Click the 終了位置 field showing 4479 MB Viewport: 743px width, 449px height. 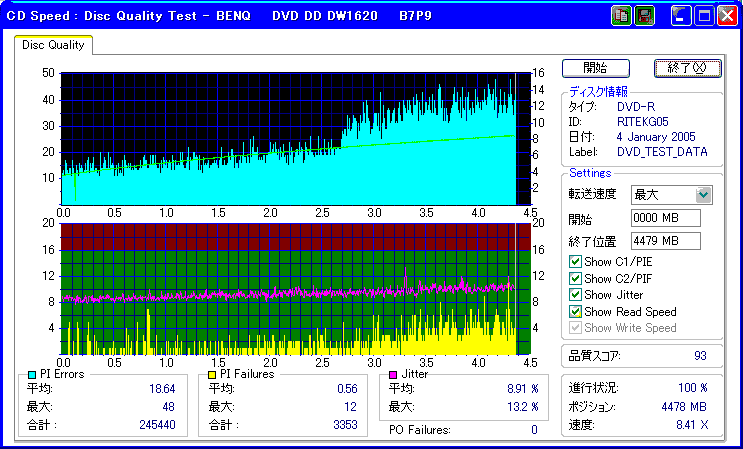click(x=666, y=241)
